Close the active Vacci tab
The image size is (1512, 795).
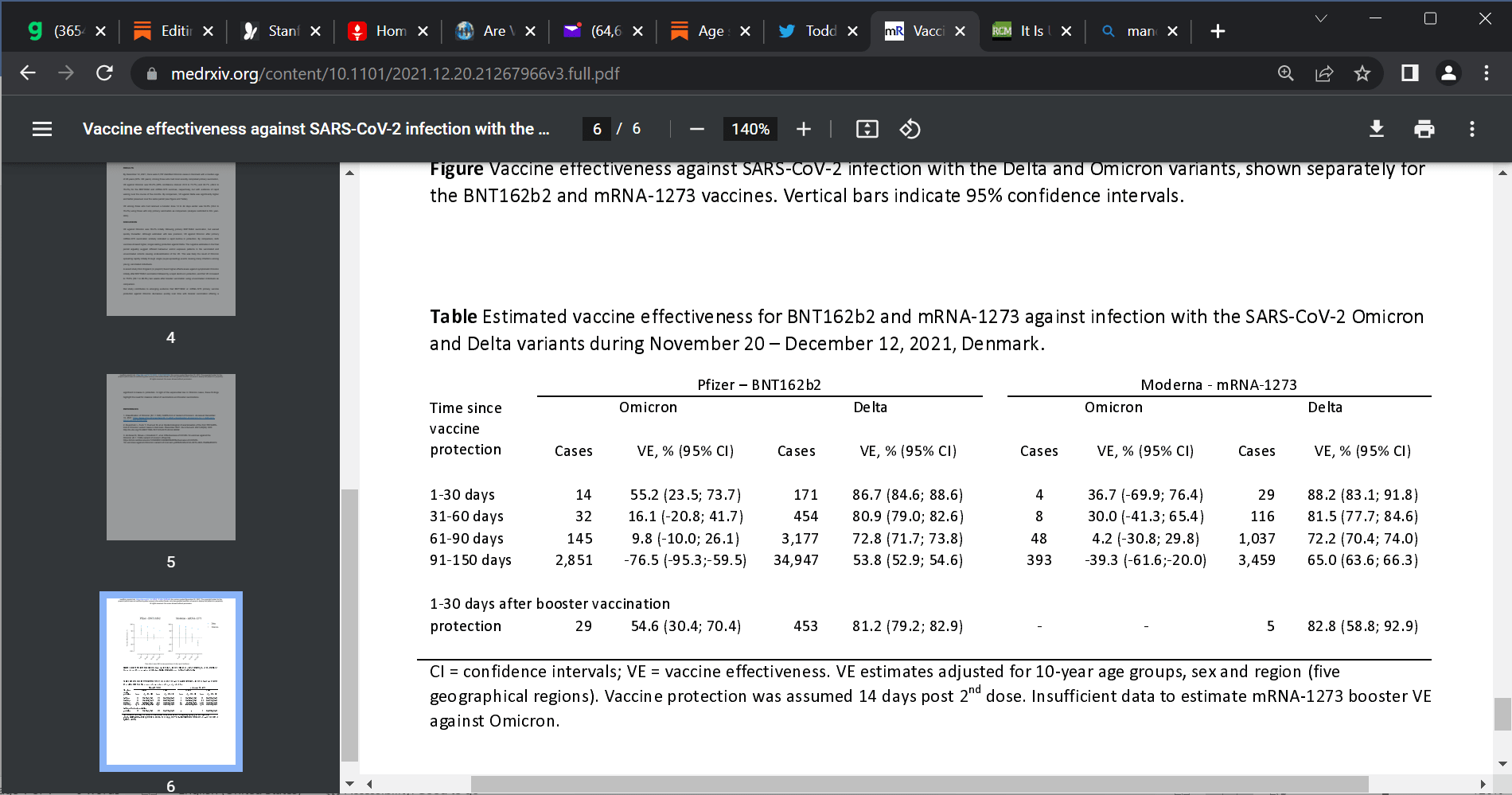point(960,31)
